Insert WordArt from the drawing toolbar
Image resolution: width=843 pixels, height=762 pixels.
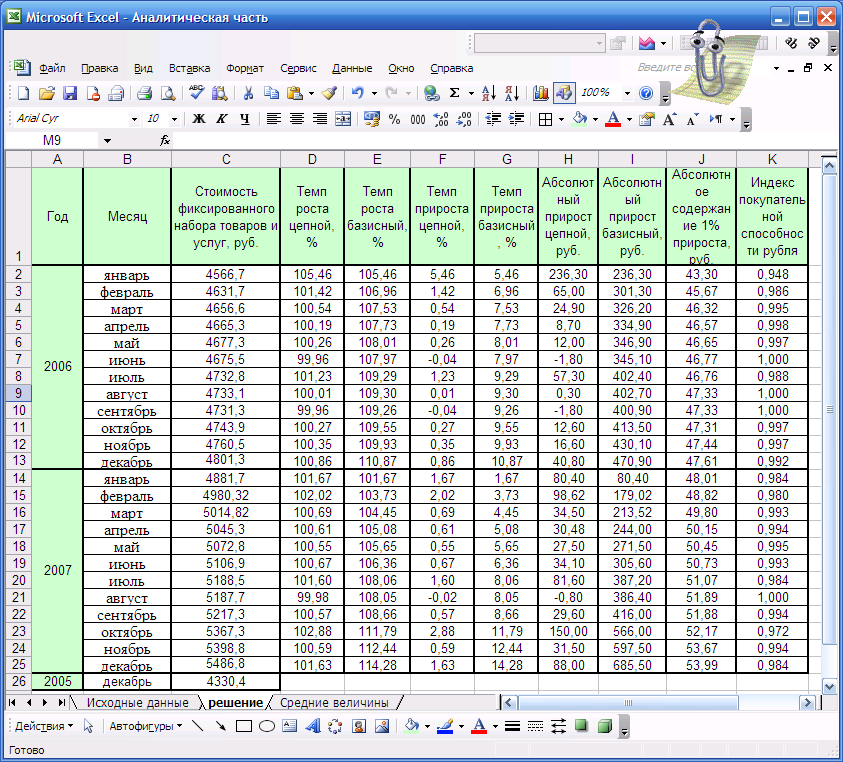313,726
